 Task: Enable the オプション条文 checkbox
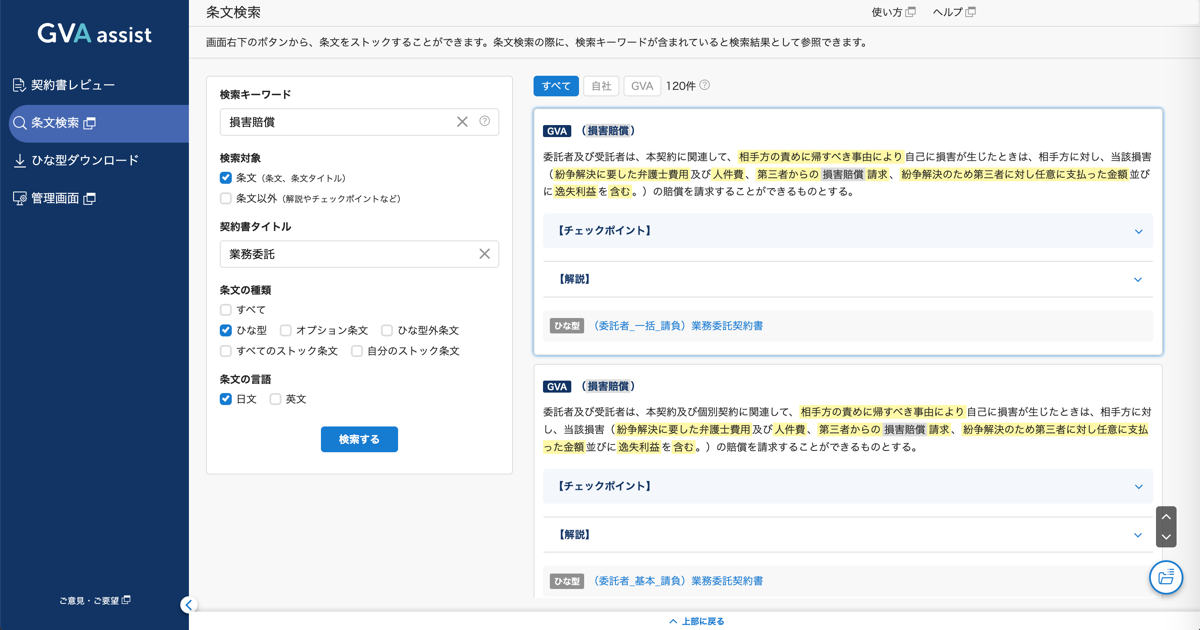[x=286, y=330]
